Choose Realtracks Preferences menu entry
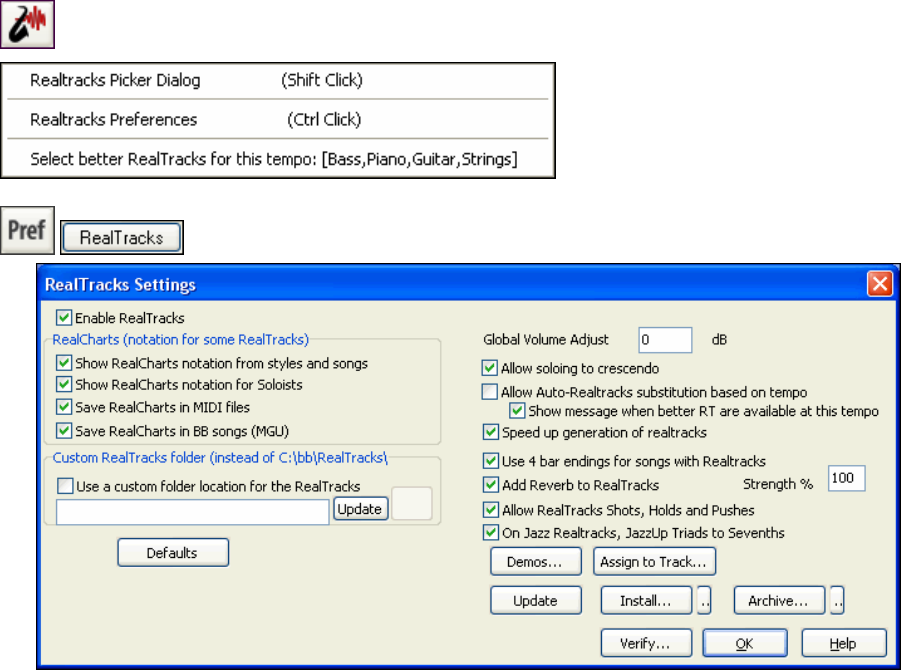The height and width of the screenshot is (670, 901). click(278, 120)
